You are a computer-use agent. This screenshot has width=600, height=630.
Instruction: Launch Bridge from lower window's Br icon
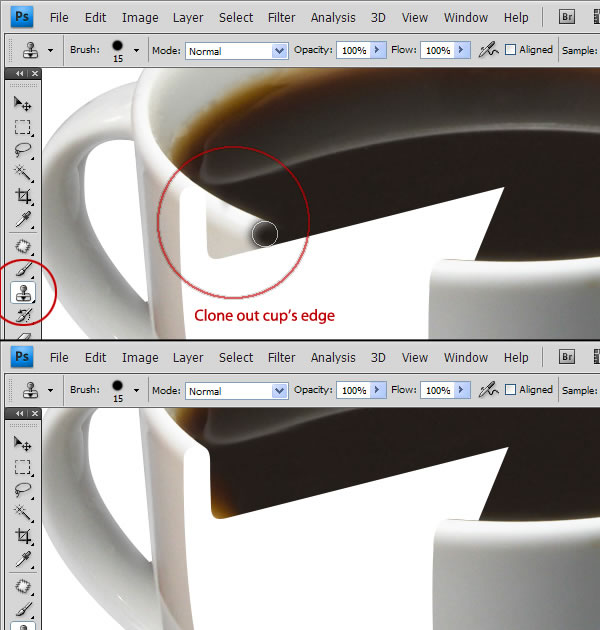pyautogui.click(x=567, y=357)
